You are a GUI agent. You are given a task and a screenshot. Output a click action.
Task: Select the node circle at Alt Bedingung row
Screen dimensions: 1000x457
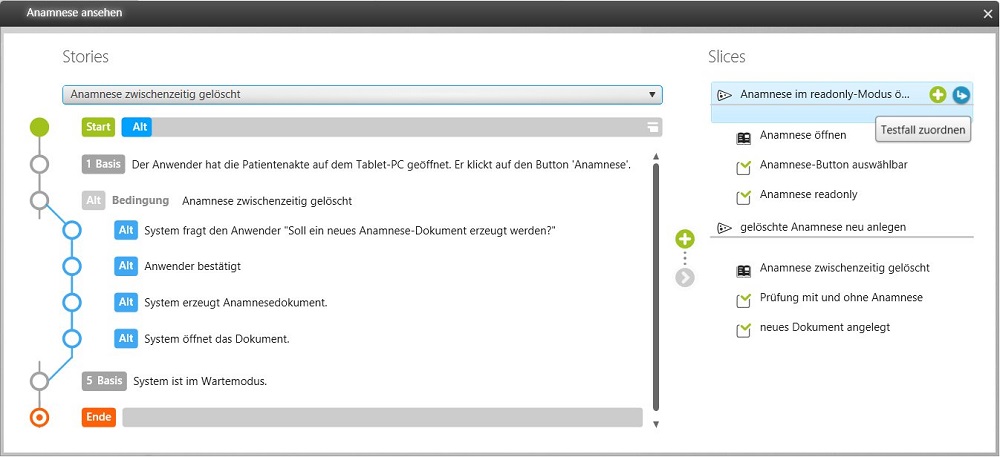(x=40, y=201)
